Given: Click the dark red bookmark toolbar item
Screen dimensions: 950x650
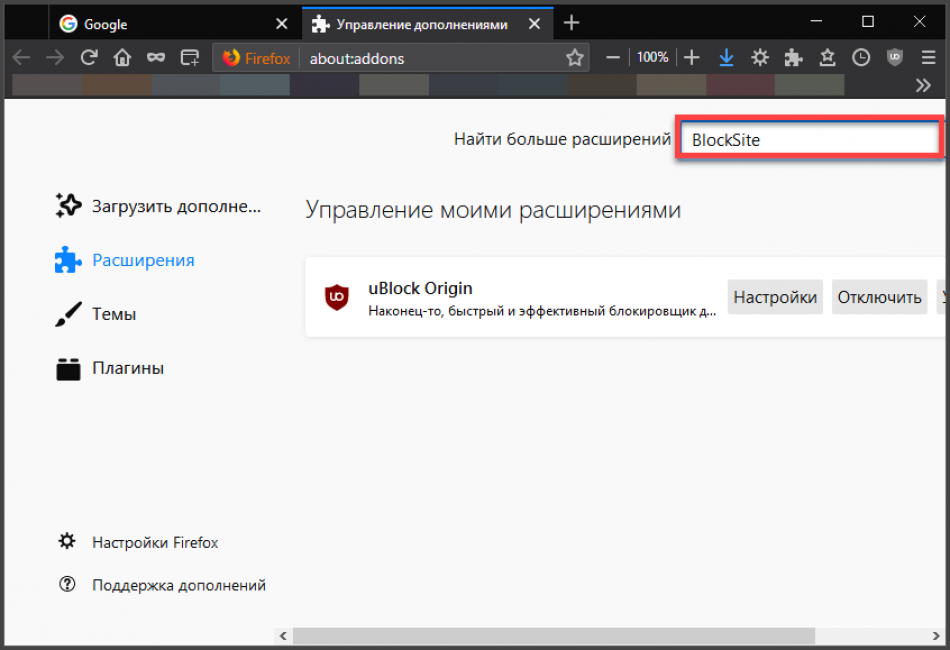Looking at the screenshot, I should coord(740,85).
